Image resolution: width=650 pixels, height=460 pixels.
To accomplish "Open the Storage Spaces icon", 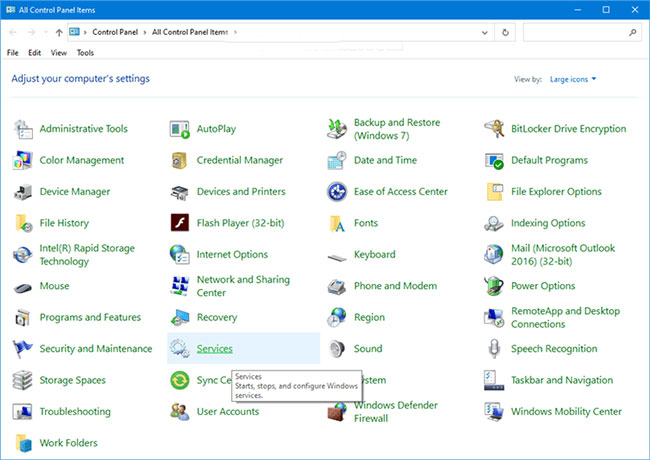I will [x=23, y=380].
